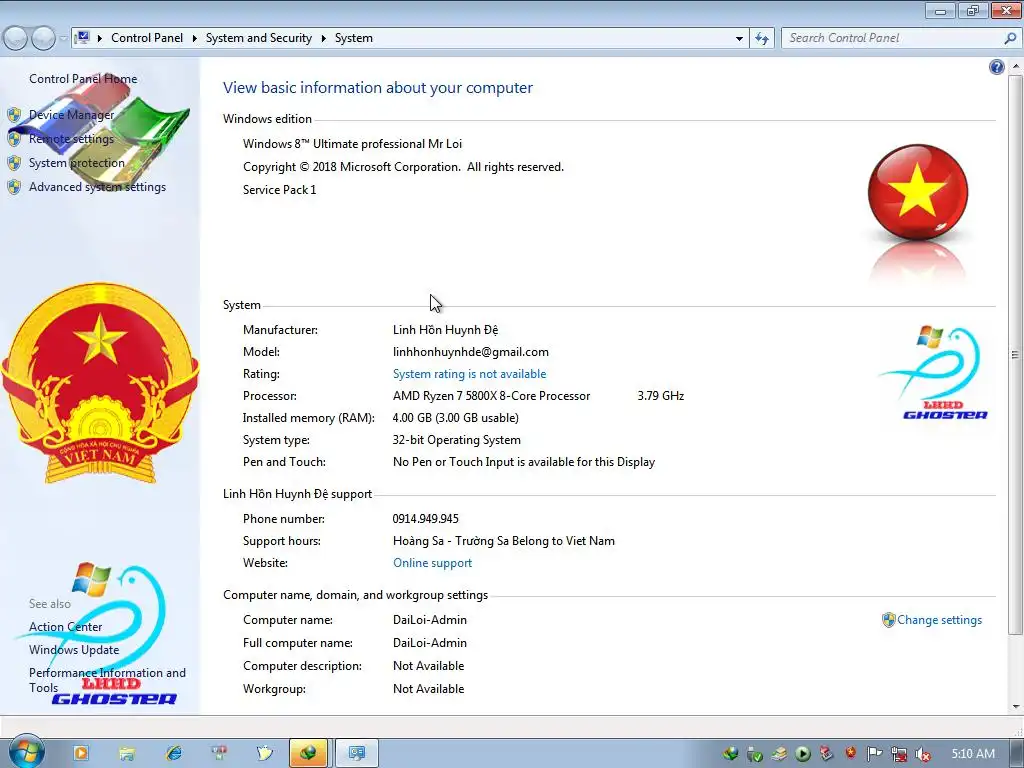Click the processor value AMD Ryzen 7 5800X
The width and height of the screenshot is (1024, 768).
[x=491, y=396]
